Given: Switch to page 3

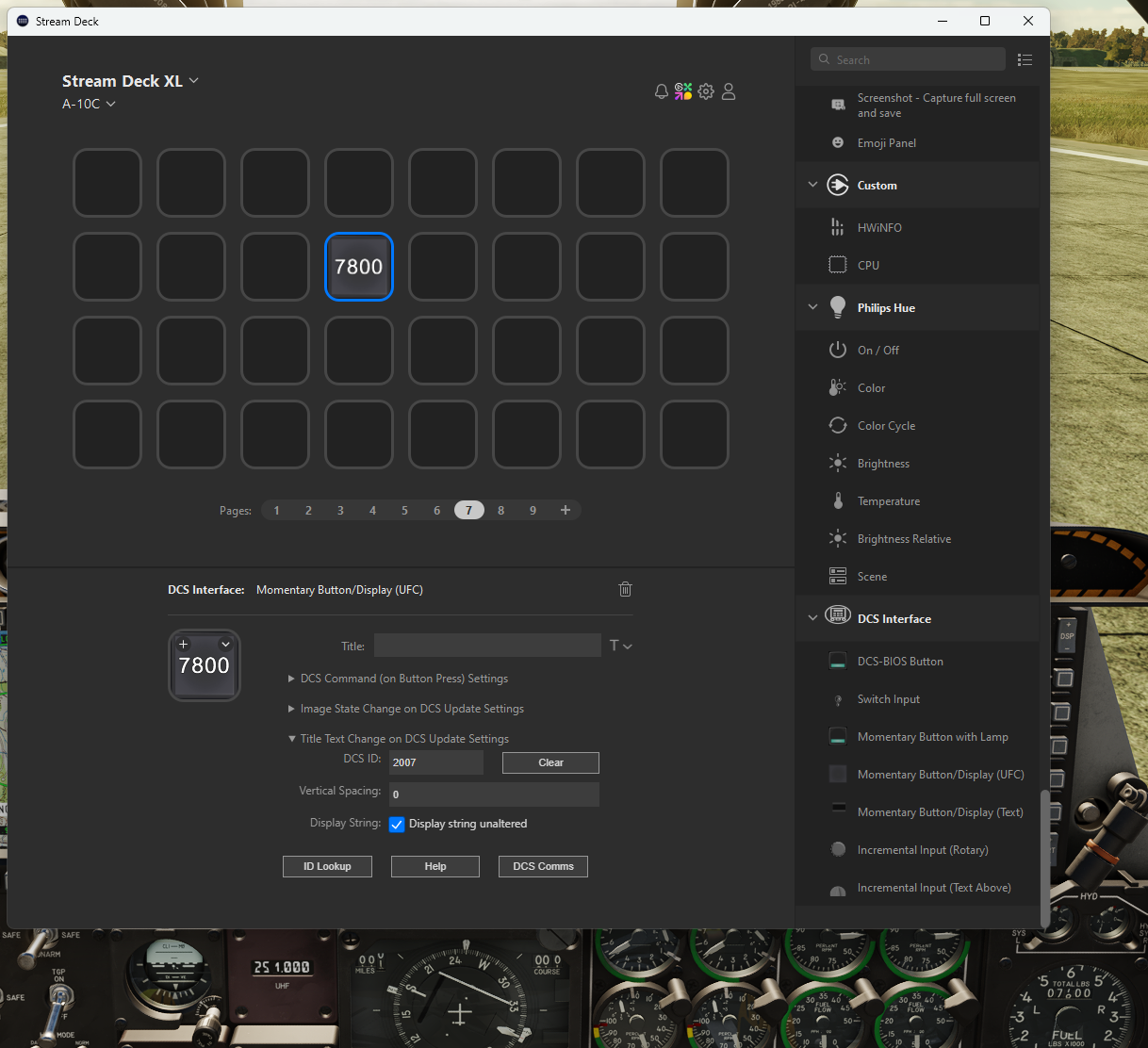Looking at the screenshot, I should (x=340, y=510).
